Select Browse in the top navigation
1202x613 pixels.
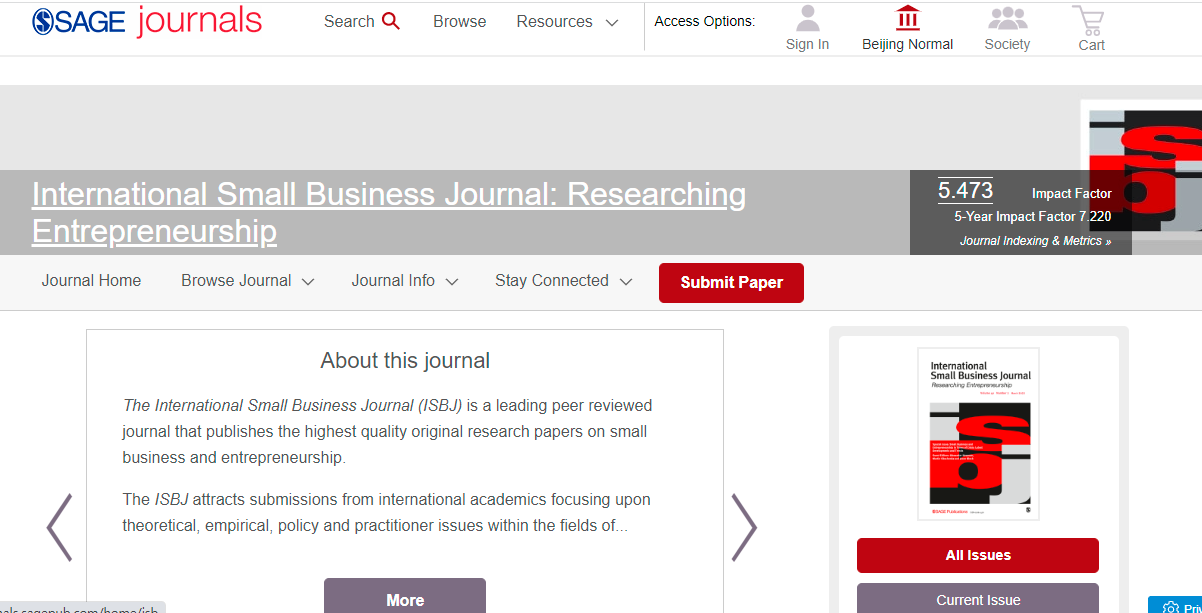pyautogui.click(x=459, y=22)
